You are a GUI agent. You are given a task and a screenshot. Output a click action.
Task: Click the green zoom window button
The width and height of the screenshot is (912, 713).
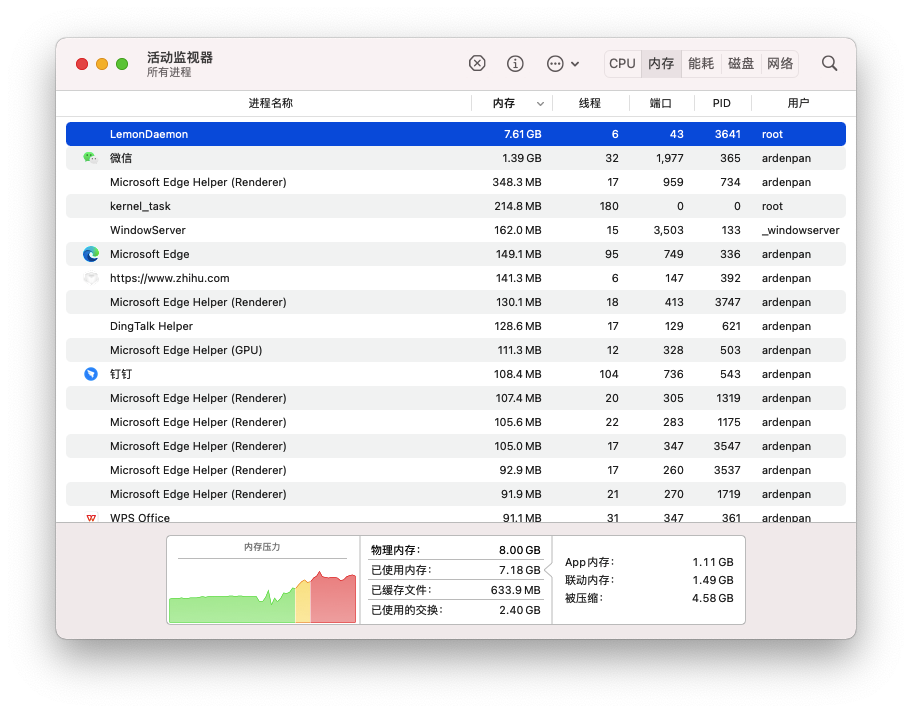122,64
